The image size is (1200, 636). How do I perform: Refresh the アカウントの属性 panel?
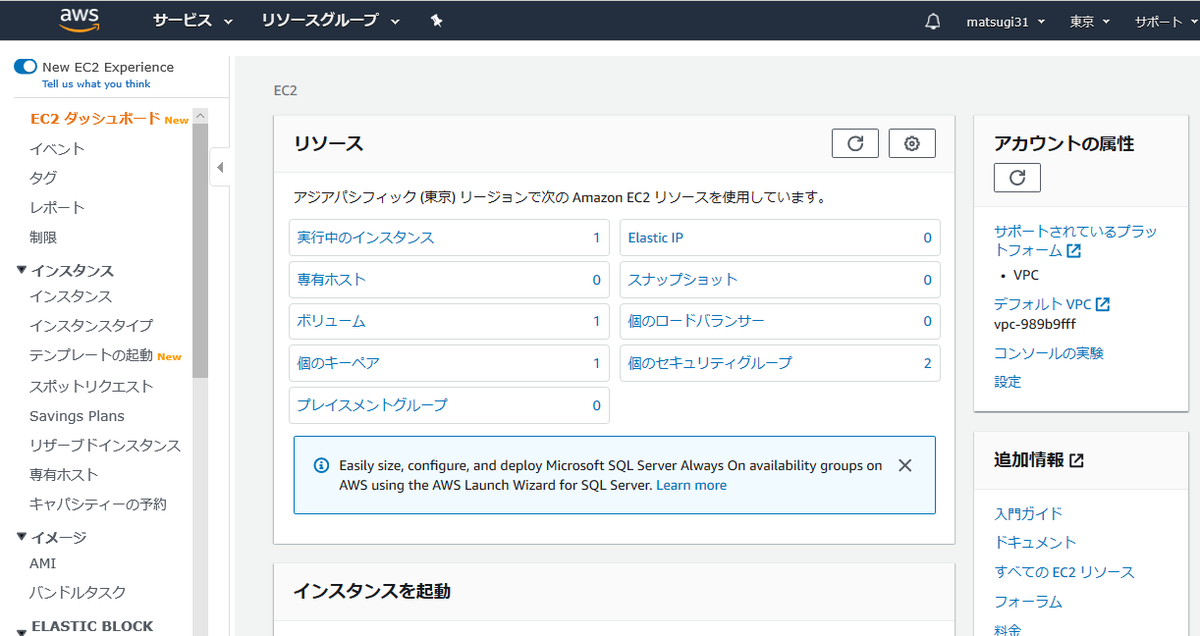point(1017,177)
